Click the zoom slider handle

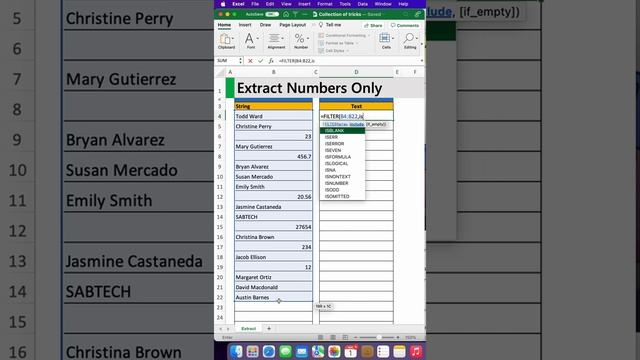pos(379,338)
